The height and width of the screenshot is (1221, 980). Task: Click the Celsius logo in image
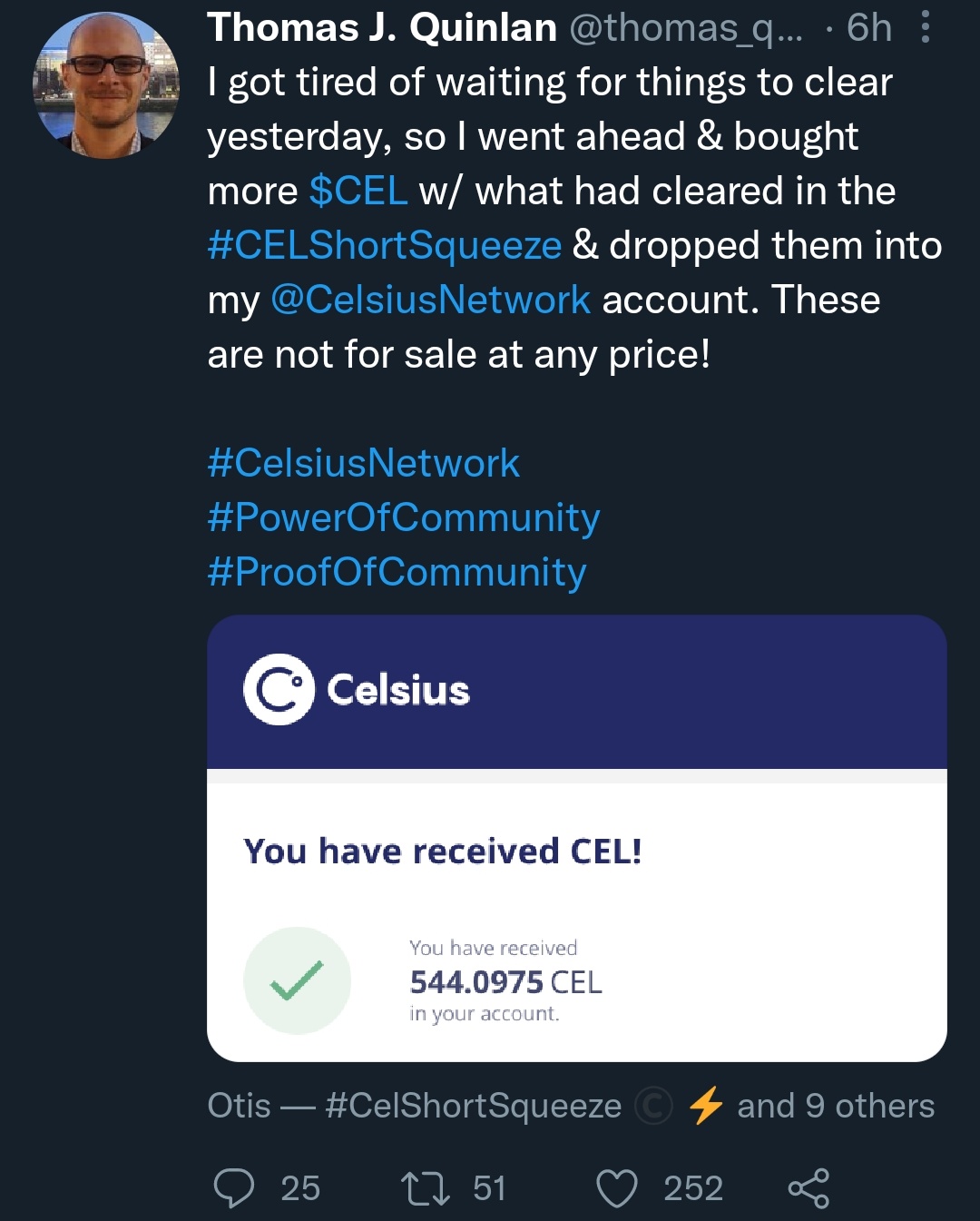coord(279,690)
